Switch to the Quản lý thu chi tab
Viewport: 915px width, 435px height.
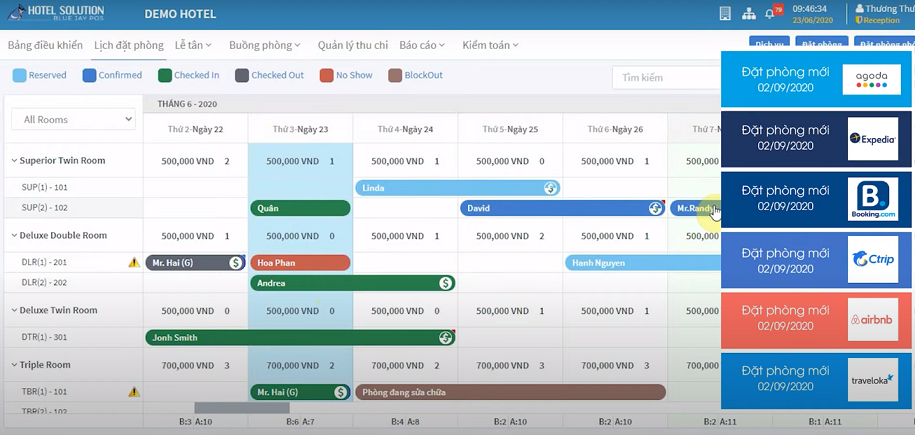(x=352, y=45)
